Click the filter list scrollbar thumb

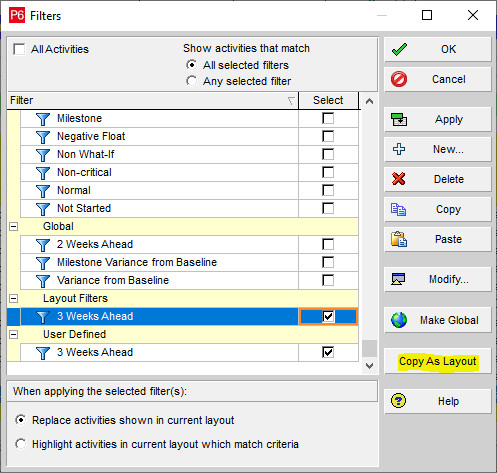[369, 348]
